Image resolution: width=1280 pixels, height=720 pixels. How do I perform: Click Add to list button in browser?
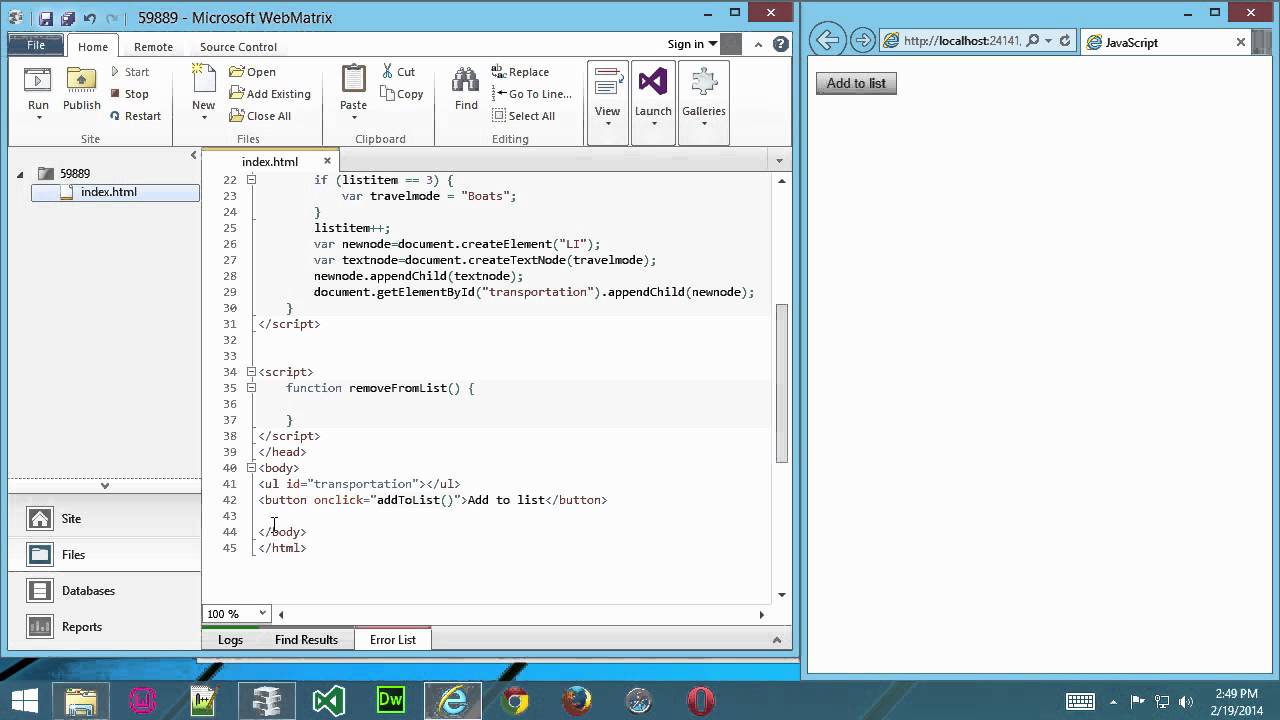point(856,83)
